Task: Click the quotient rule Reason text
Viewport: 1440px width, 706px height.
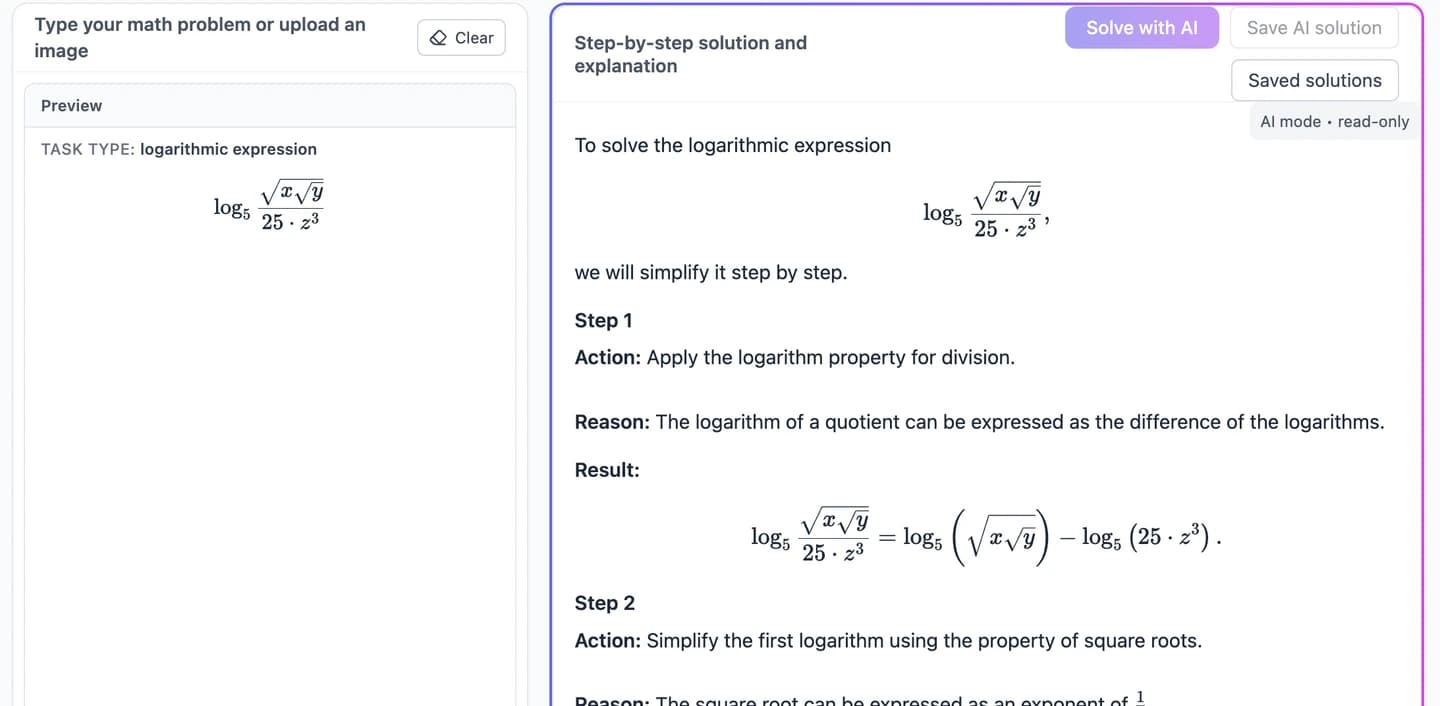Action: [1020, 421]
